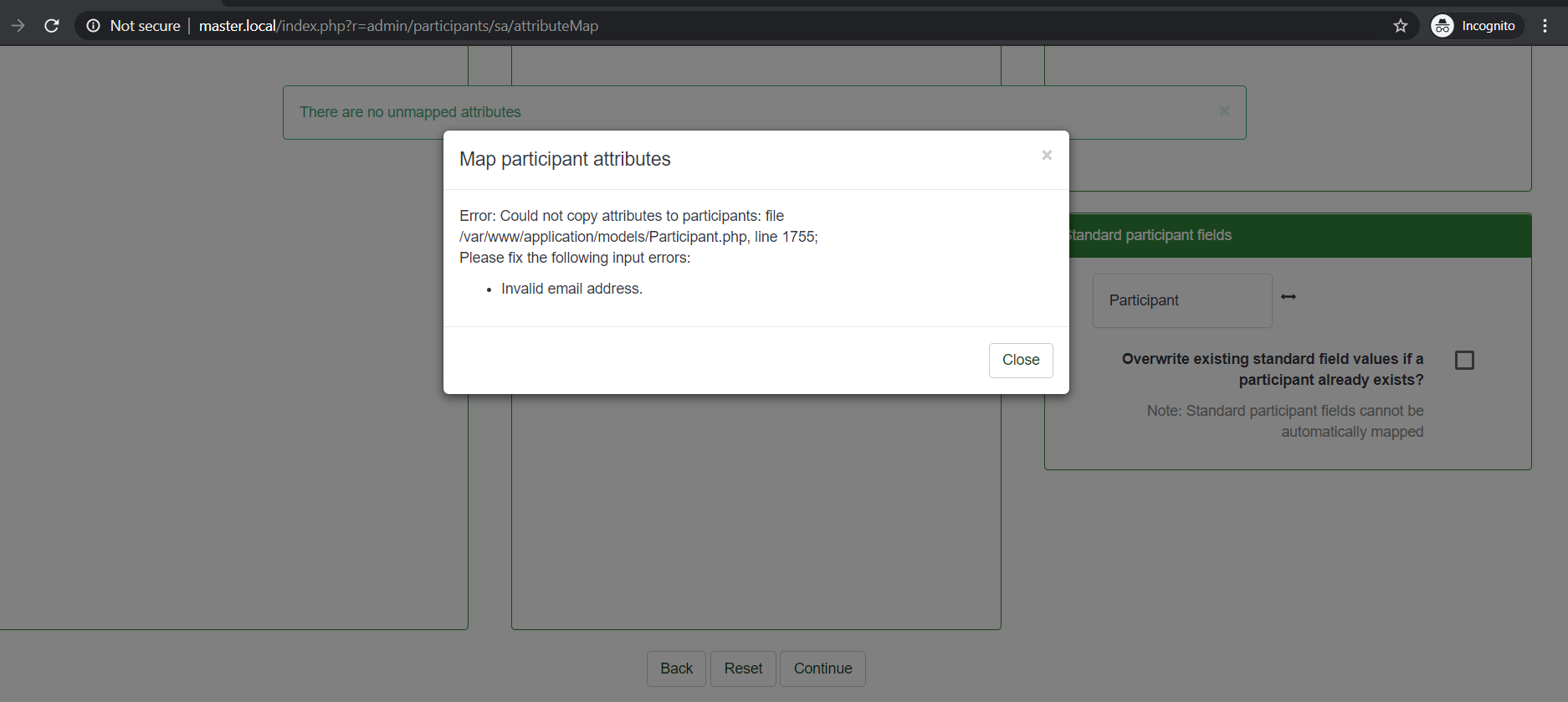Click the 'Overwrite existing standard field values' label
The height and width of the screenshot is (702, 1568).
pyautogui.click(x=1272, y=369)
